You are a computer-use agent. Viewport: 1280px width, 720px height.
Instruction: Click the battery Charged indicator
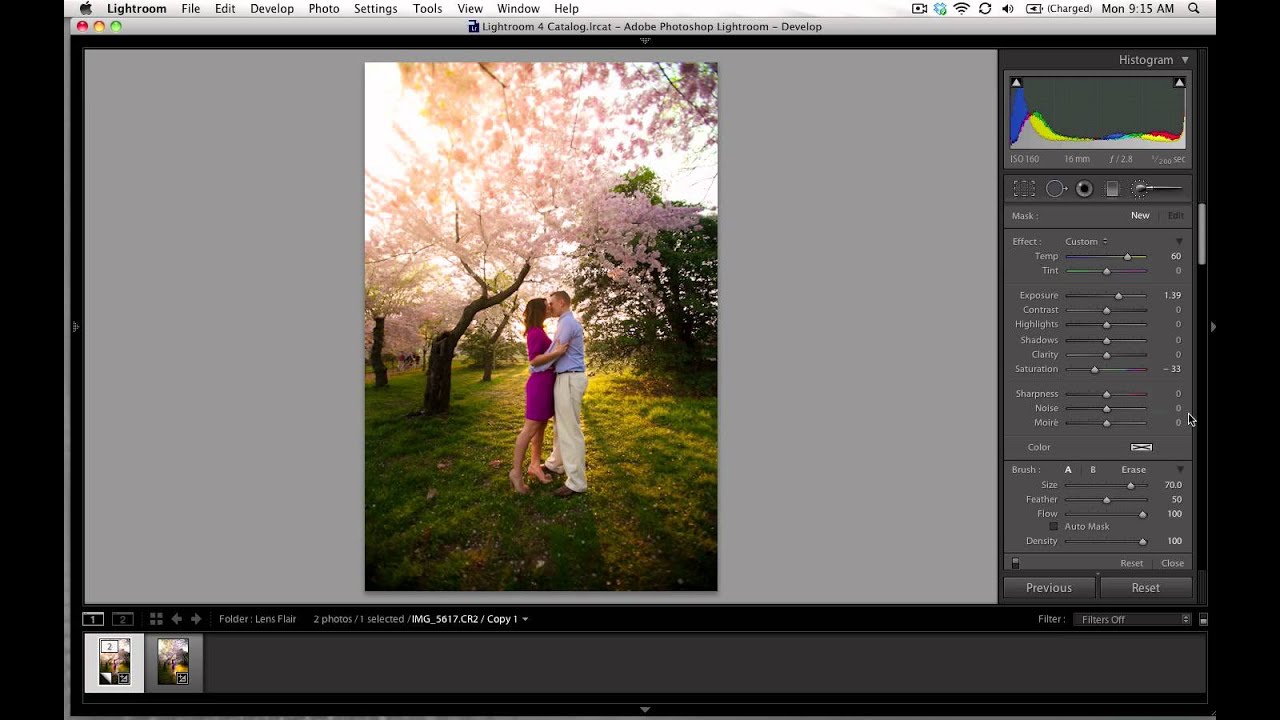pos(1058,9)
